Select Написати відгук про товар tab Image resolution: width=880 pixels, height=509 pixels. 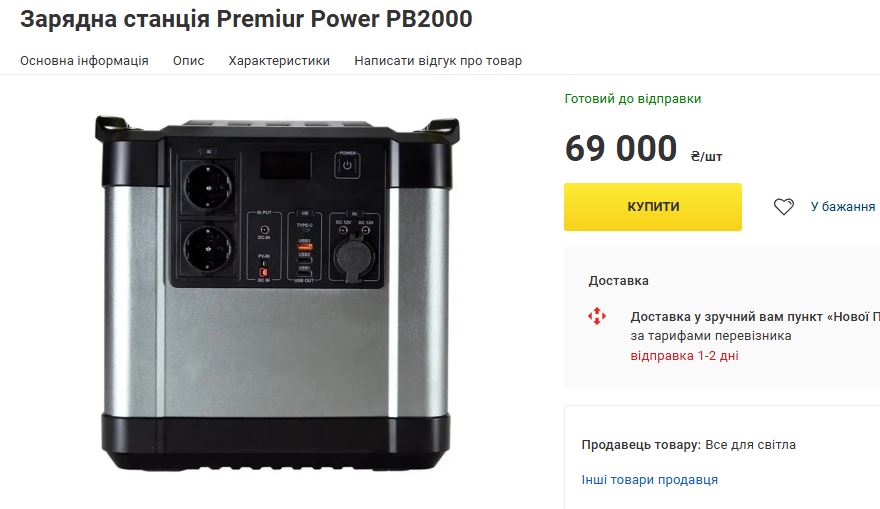(x=438, y=61)
